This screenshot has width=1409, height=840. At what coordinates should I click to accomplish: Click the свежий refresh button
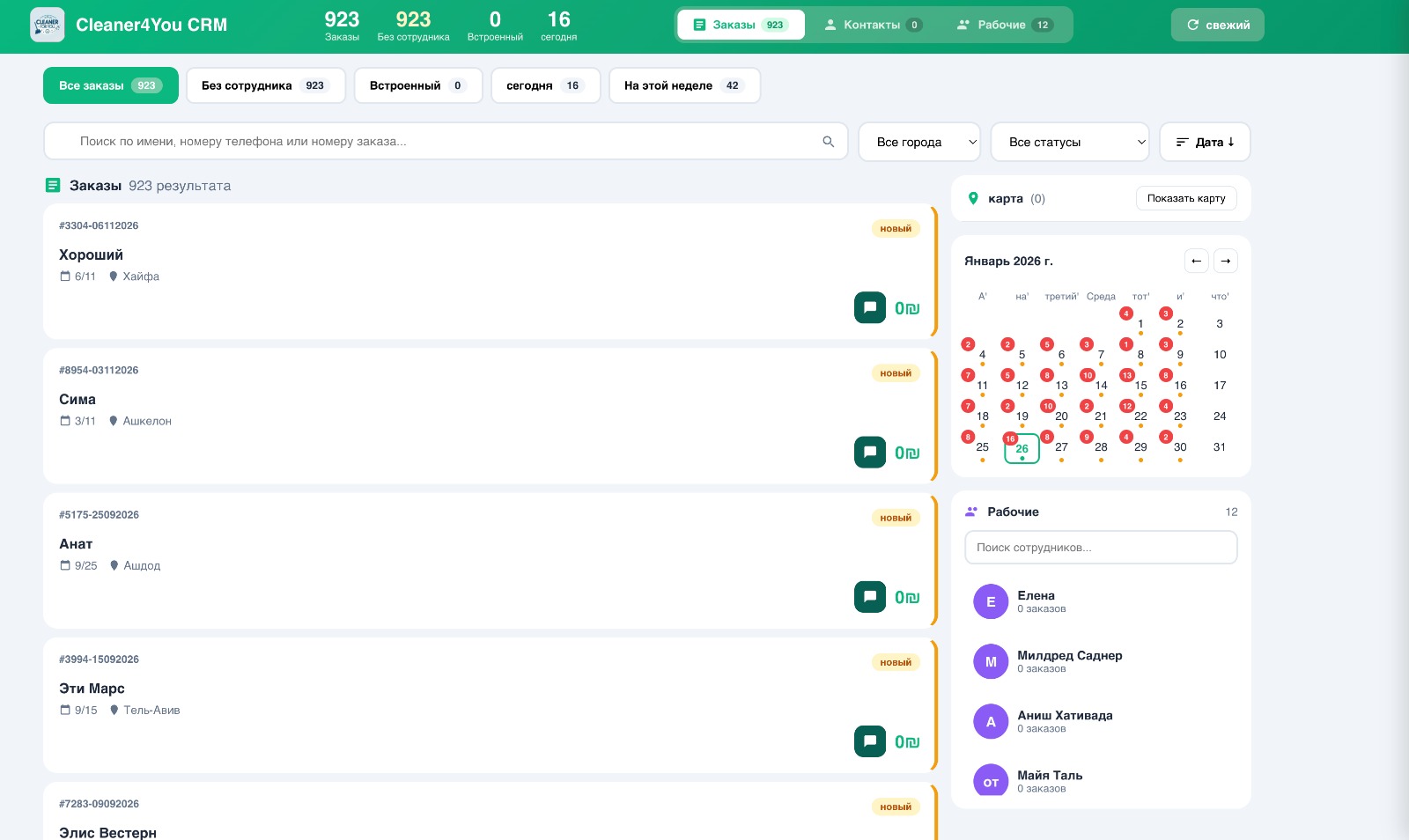[x=1217, y=25]
